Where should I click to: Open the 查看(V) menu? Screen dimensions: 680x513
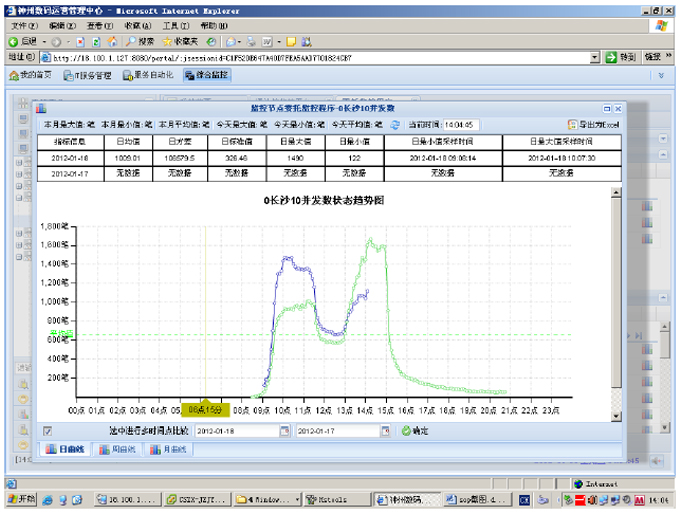(x=100, y=26)
